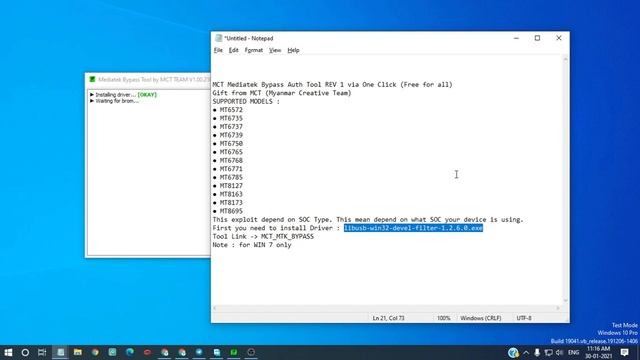Click 'Windows (CRLF)' in status bar
The image size is (640, 360).
(480, 318)
